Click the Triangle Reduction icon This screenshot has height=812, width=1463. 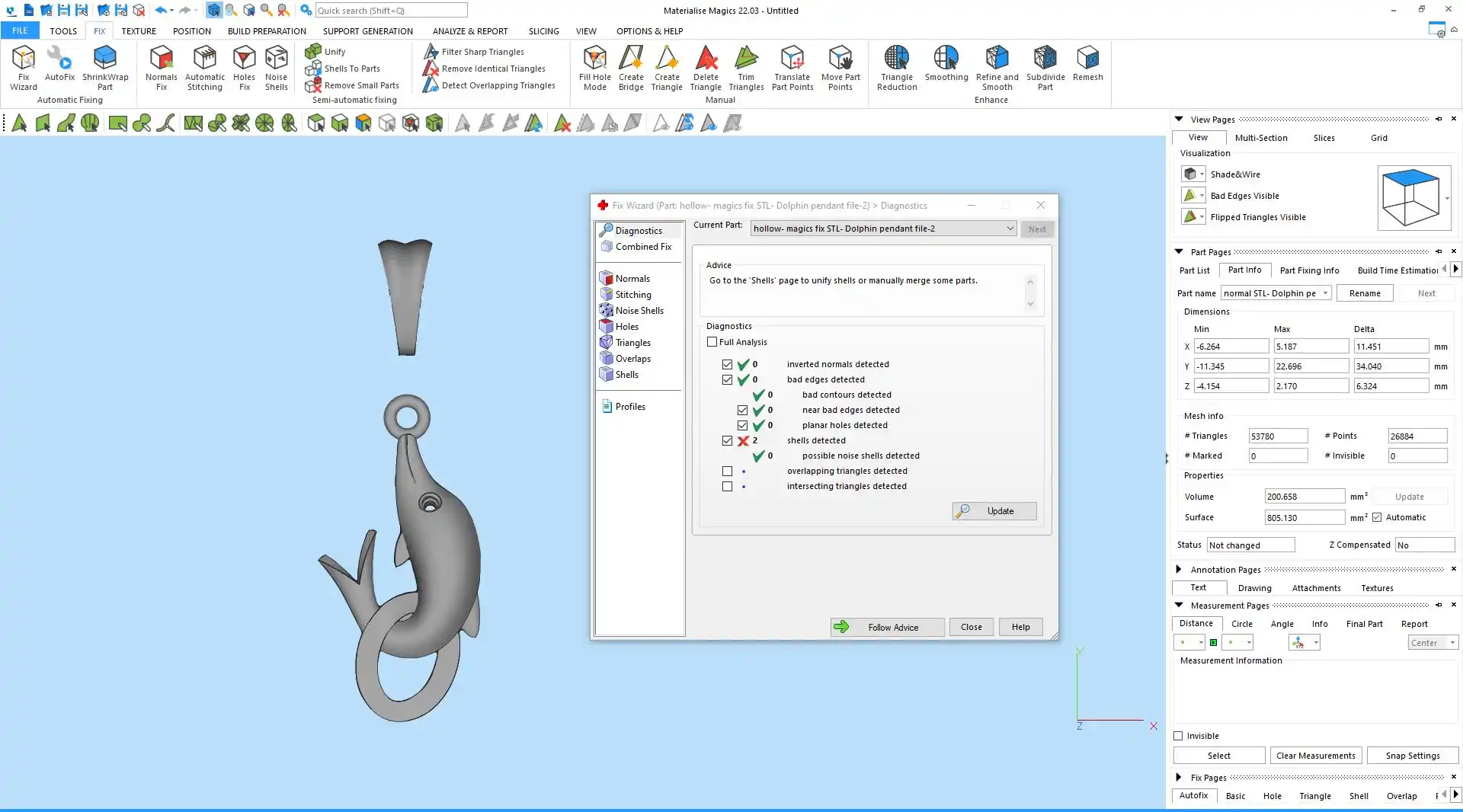point(897,67)
